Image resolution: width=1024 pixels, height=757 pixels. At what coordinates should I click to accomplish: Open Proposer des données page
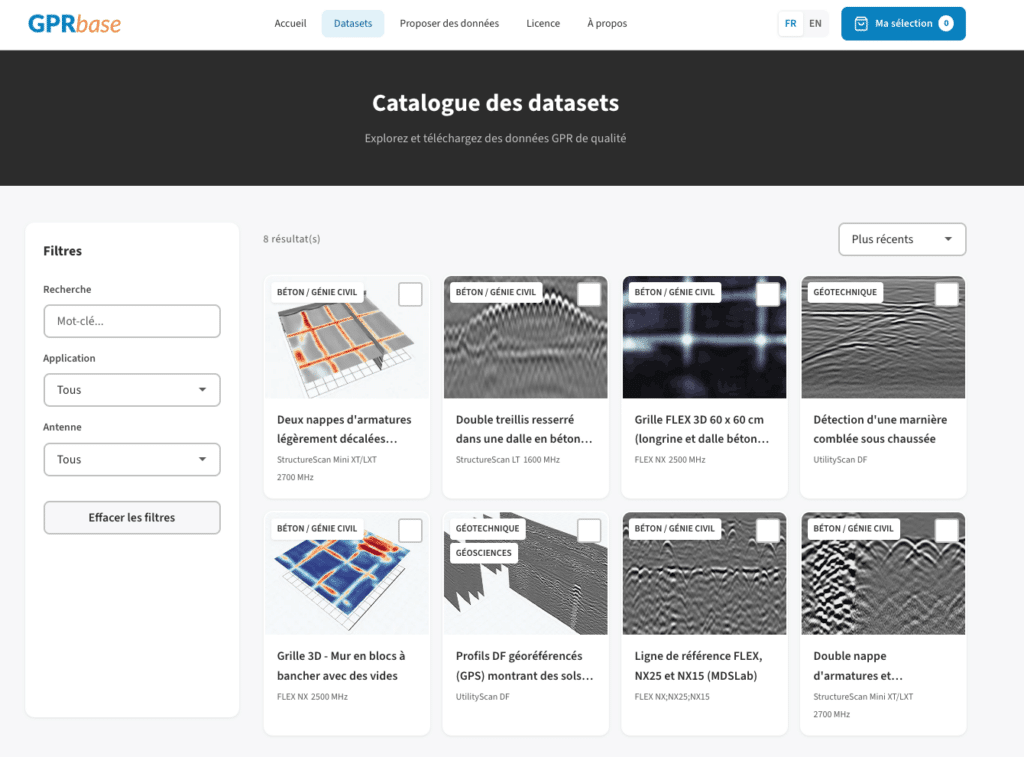[x=449, y=24]
